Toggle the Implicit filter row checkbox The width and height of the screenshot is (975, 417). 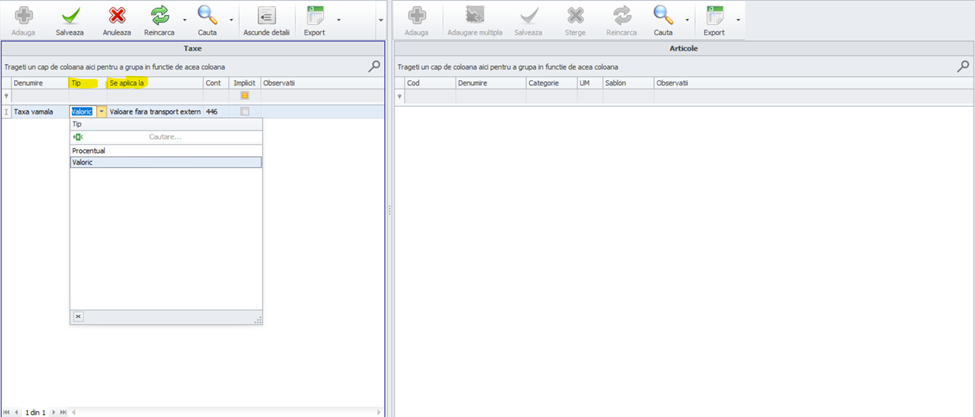[x=245, y=96]
